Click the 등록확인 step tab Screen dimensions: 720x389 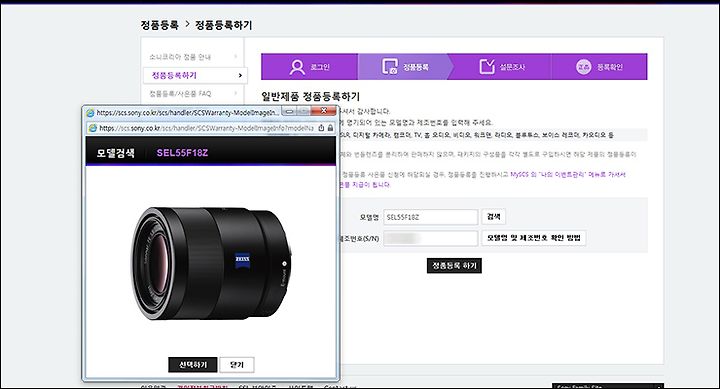tap(599, 67)
